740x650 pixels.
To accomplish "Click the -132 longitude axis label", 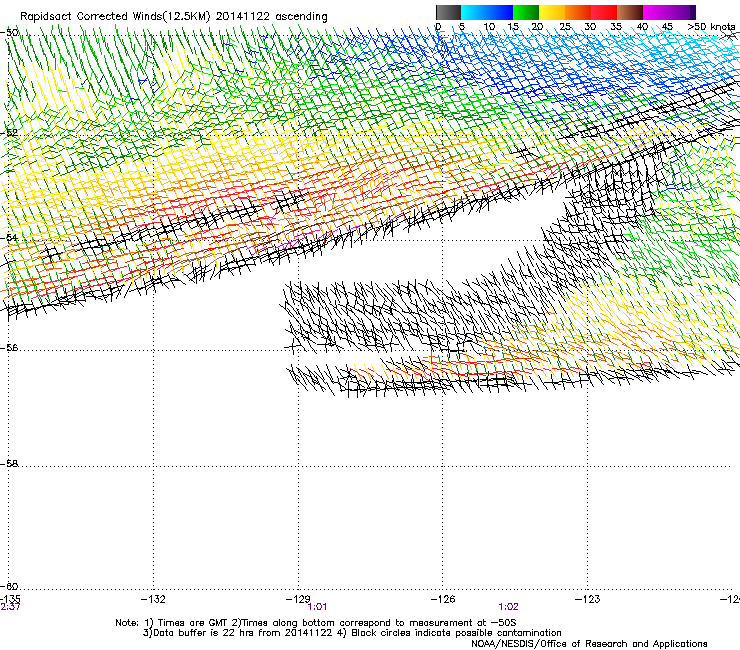I will tap(153, 599).
